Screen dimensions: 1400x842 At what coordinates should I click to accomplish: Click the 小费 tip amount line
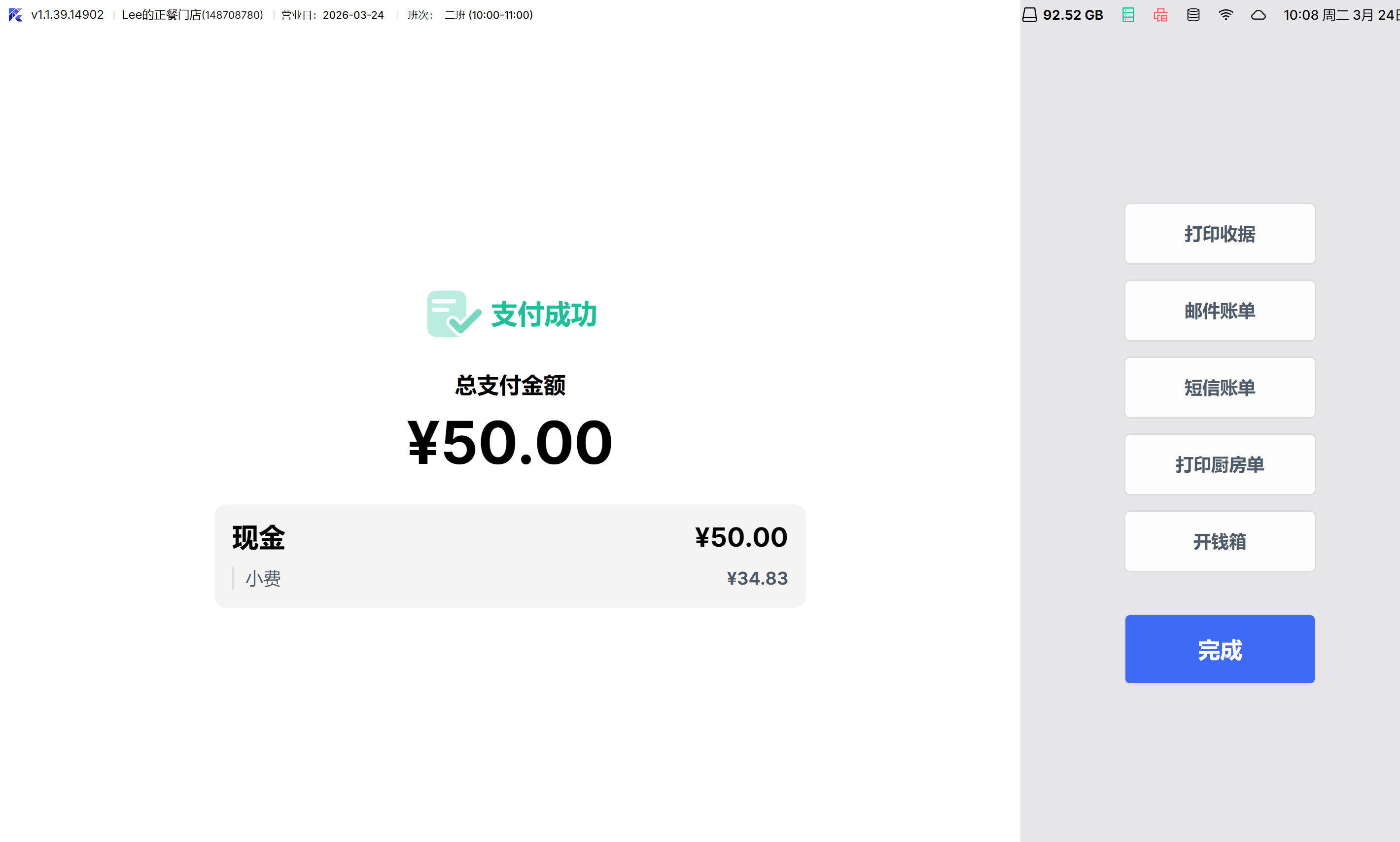coord(509,578)
